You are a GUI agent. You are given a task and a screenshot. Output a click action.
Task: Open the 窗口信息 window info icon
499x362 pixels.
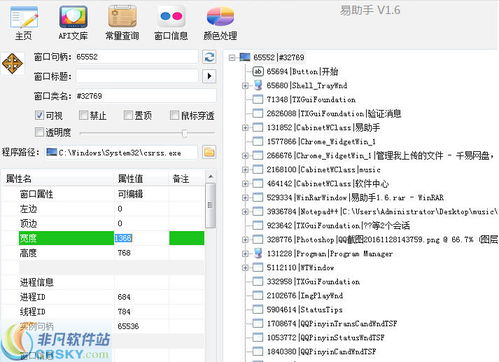pyautogui.click(x=171, y=23)
